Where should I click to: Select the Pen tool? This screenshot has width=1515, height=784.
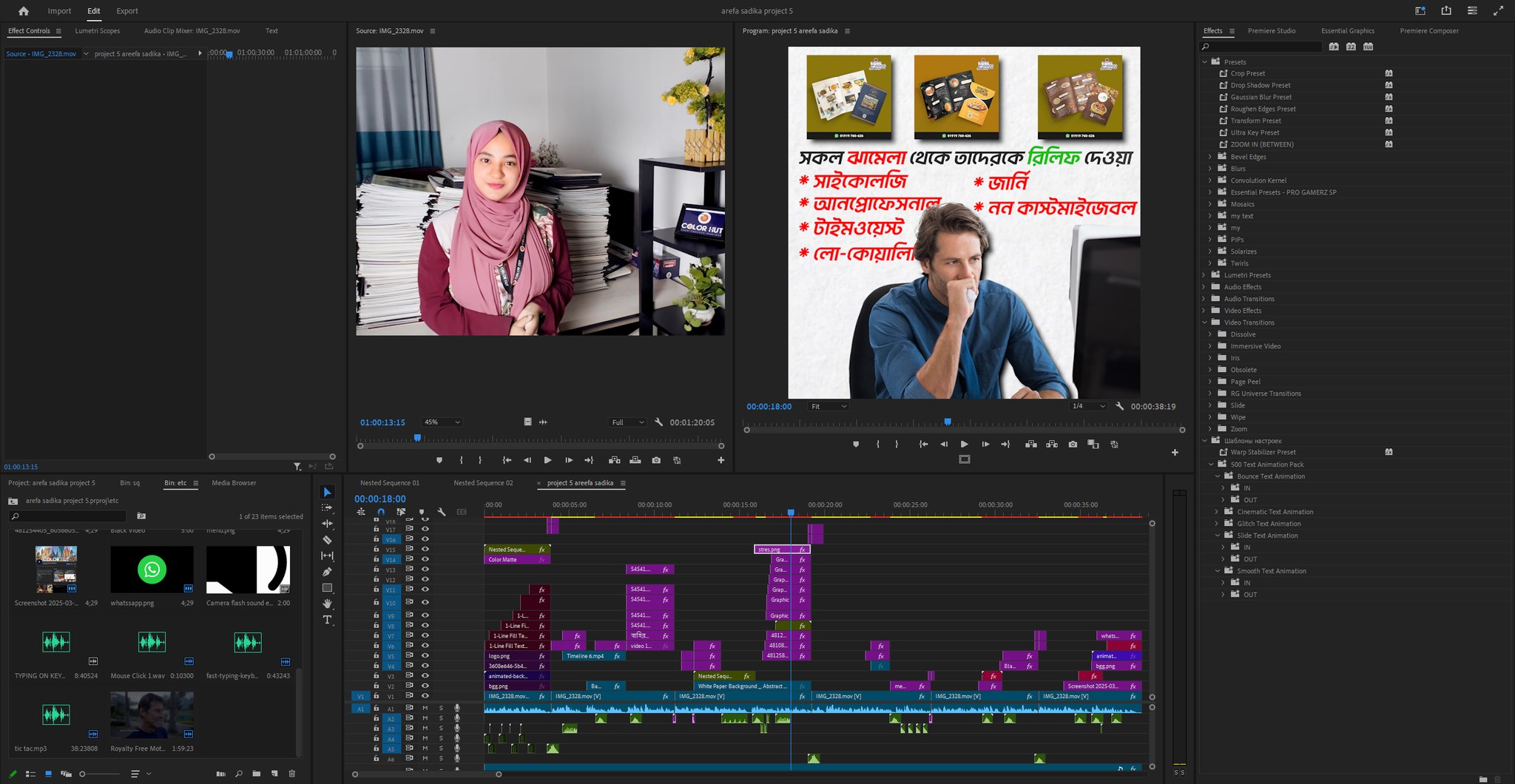pyautogui.click(x=327, y=572)
